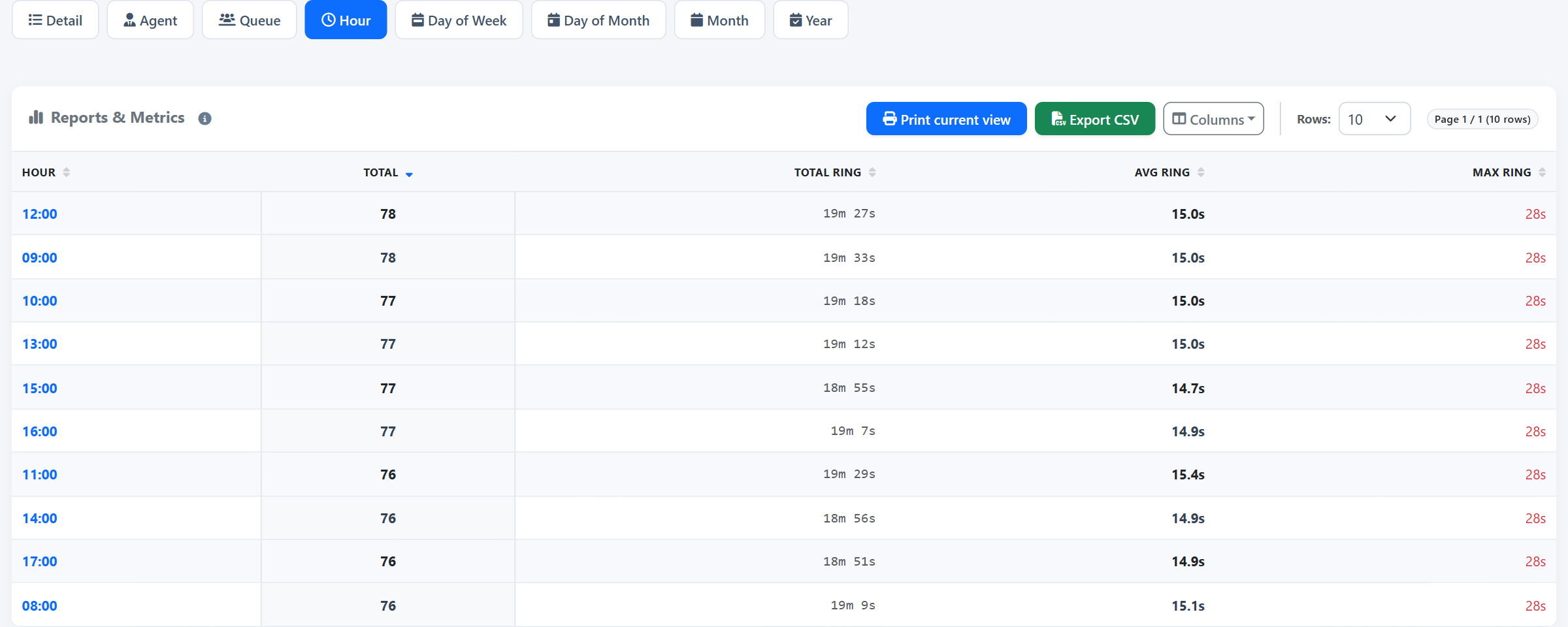Open the Agent tab
This screenshot has width=1568, height=627.
(x=150, y=20)
